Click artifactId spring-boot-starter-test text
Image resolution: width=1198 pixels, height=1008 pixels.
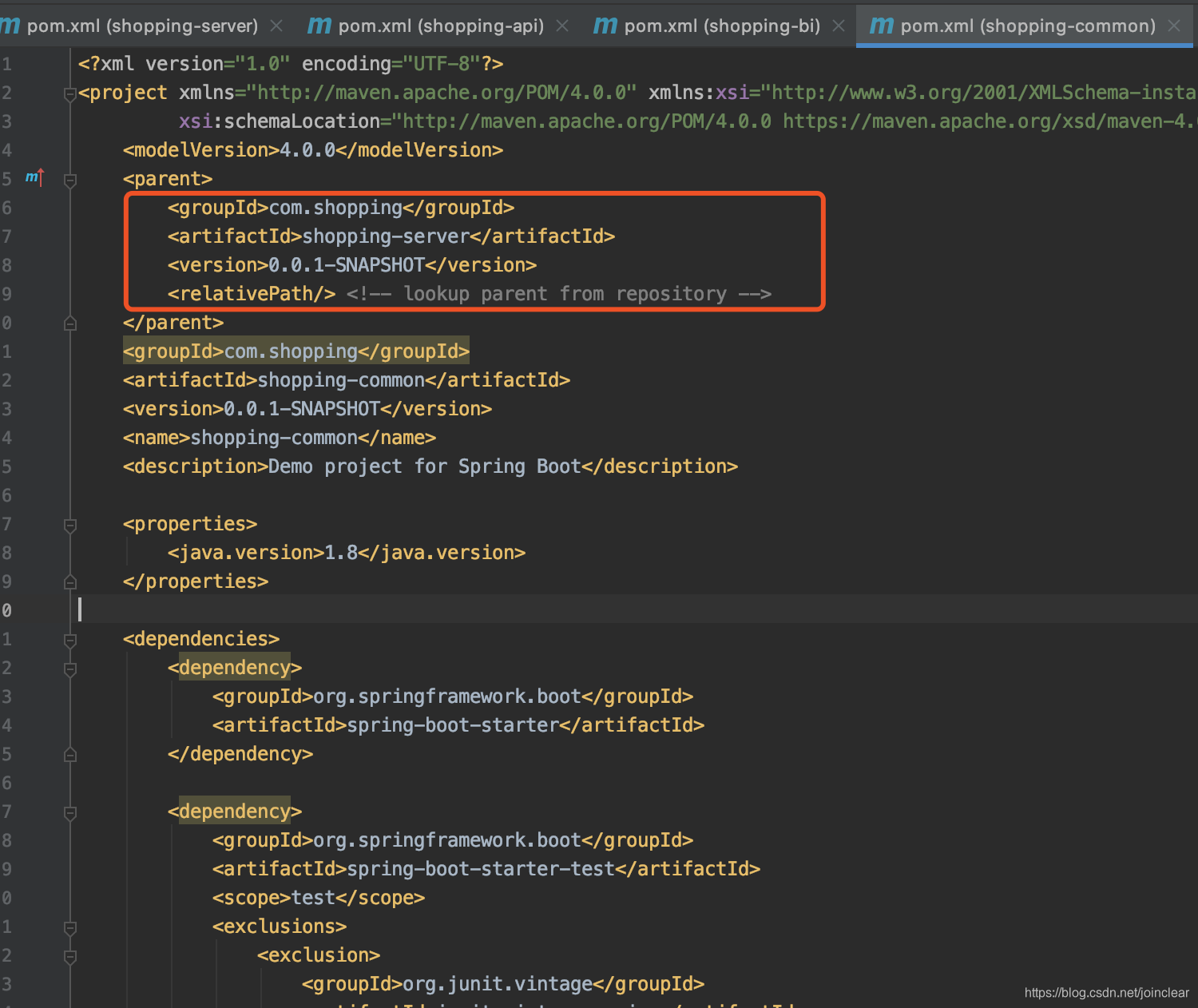(x=481, y=869)
